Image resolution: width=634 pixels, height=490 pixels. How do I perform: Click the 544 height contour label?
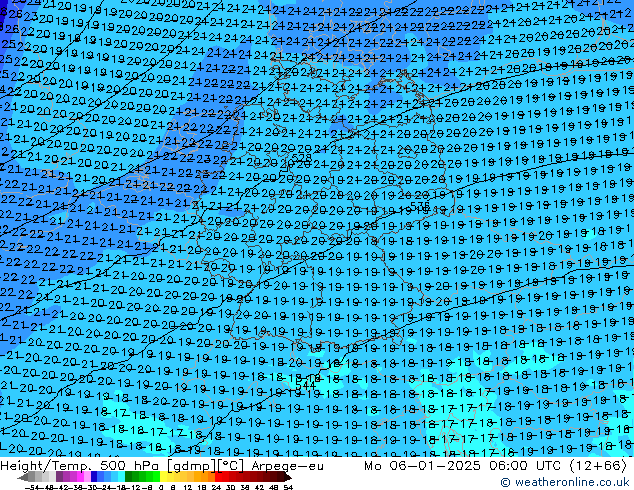[x=305, y=385]
